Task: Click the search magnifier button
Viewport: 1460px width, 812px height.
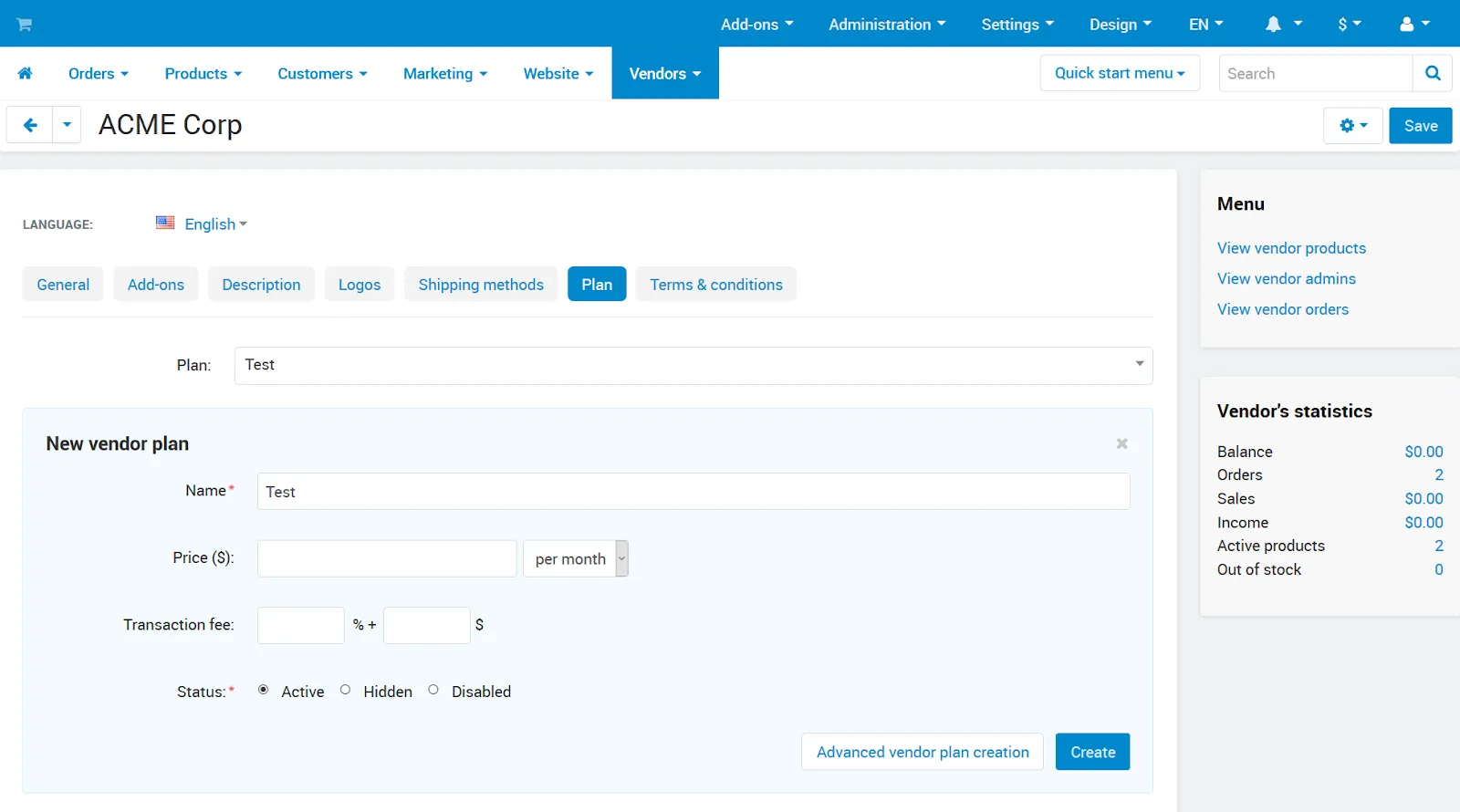Action: pyautogui.click(x=1433, y=73)
